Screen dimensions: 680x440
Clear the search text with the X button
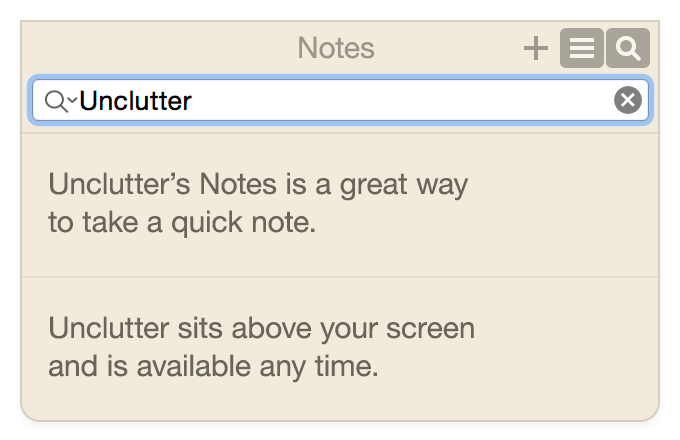click(628, 100)
